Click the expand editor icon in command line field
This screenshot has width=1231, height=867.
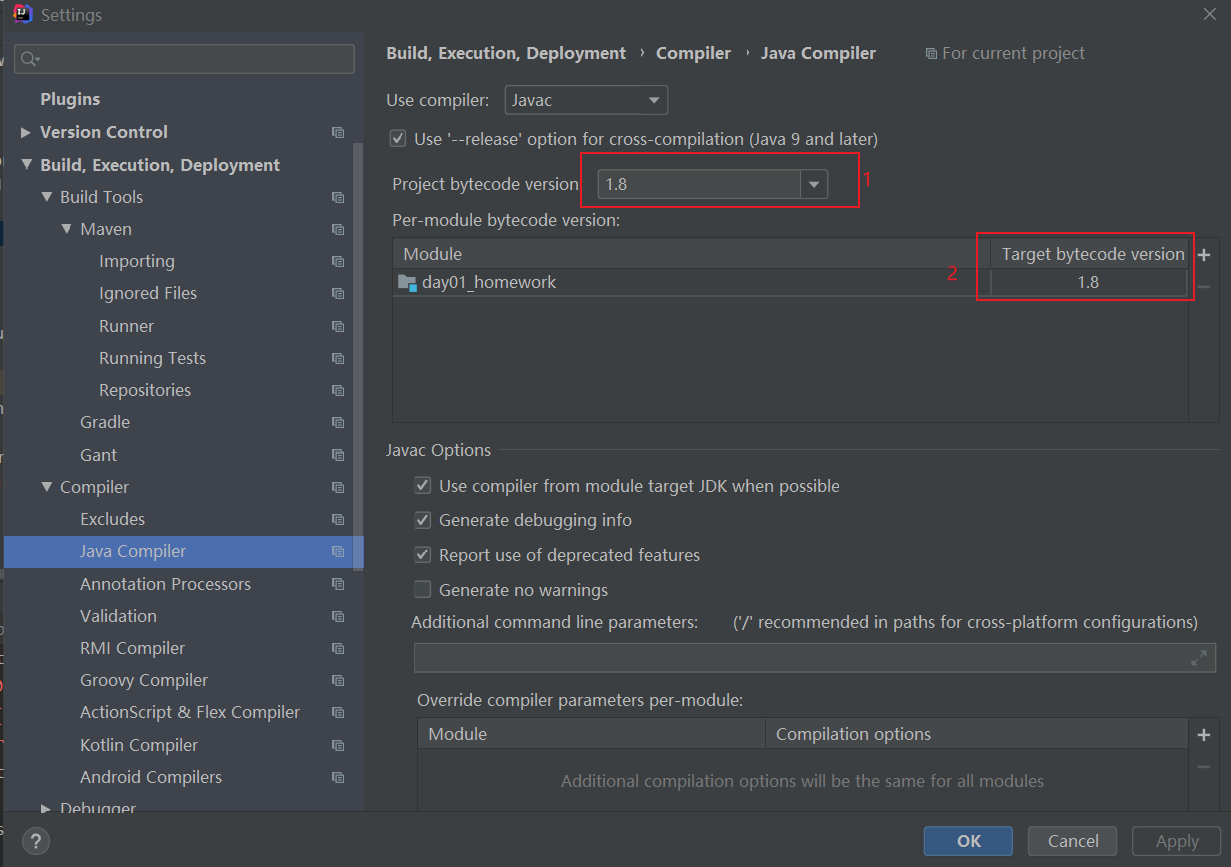[x=1198, y=657]
